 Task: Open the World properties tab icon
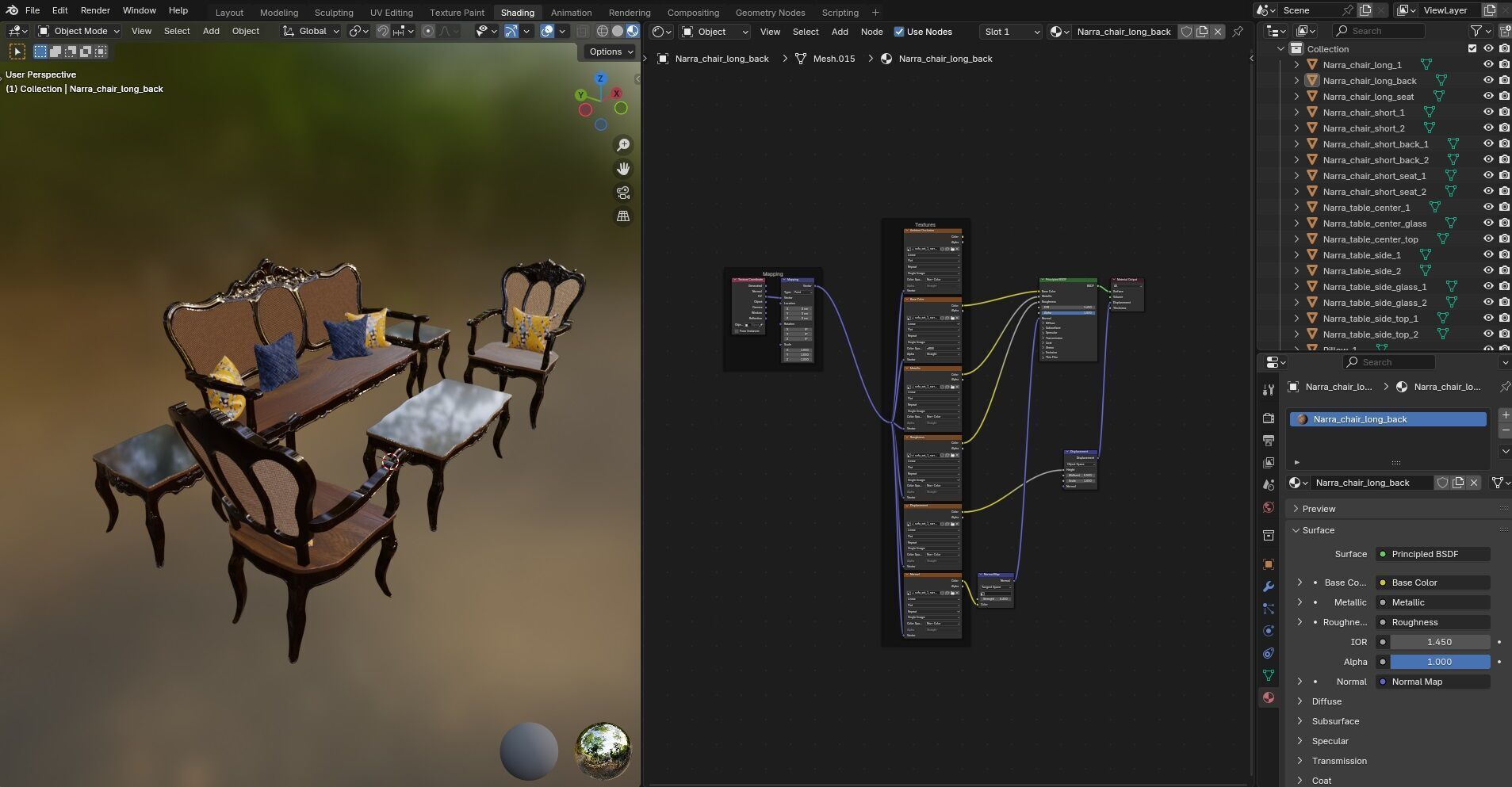[1269, 507]
